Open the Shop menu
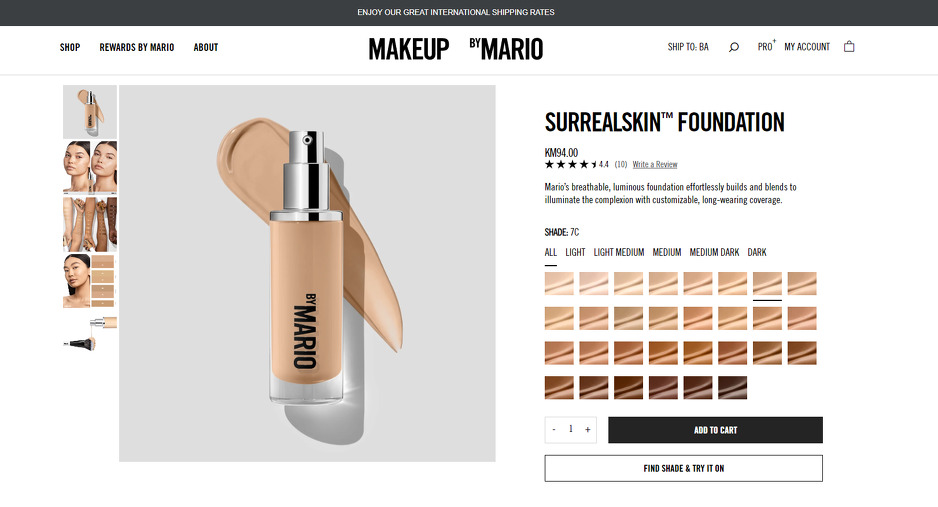The image size is (938, 507). click(70, 47)
